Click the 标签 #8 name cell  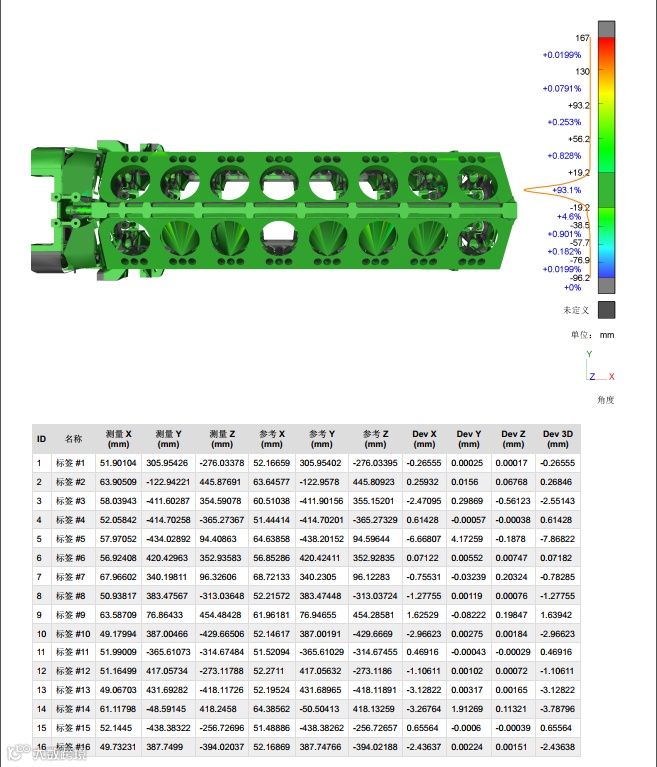(x=73, y=596)
